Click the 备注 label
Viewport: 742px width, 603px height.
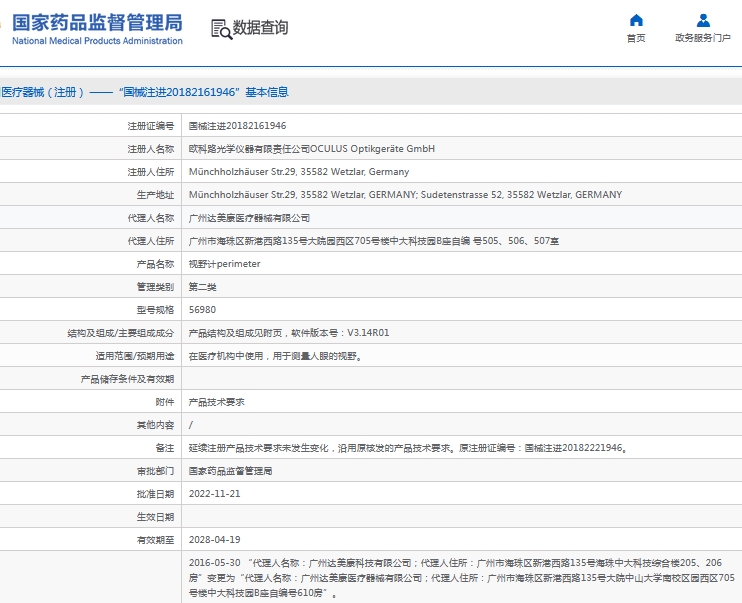tap(165, 448)
